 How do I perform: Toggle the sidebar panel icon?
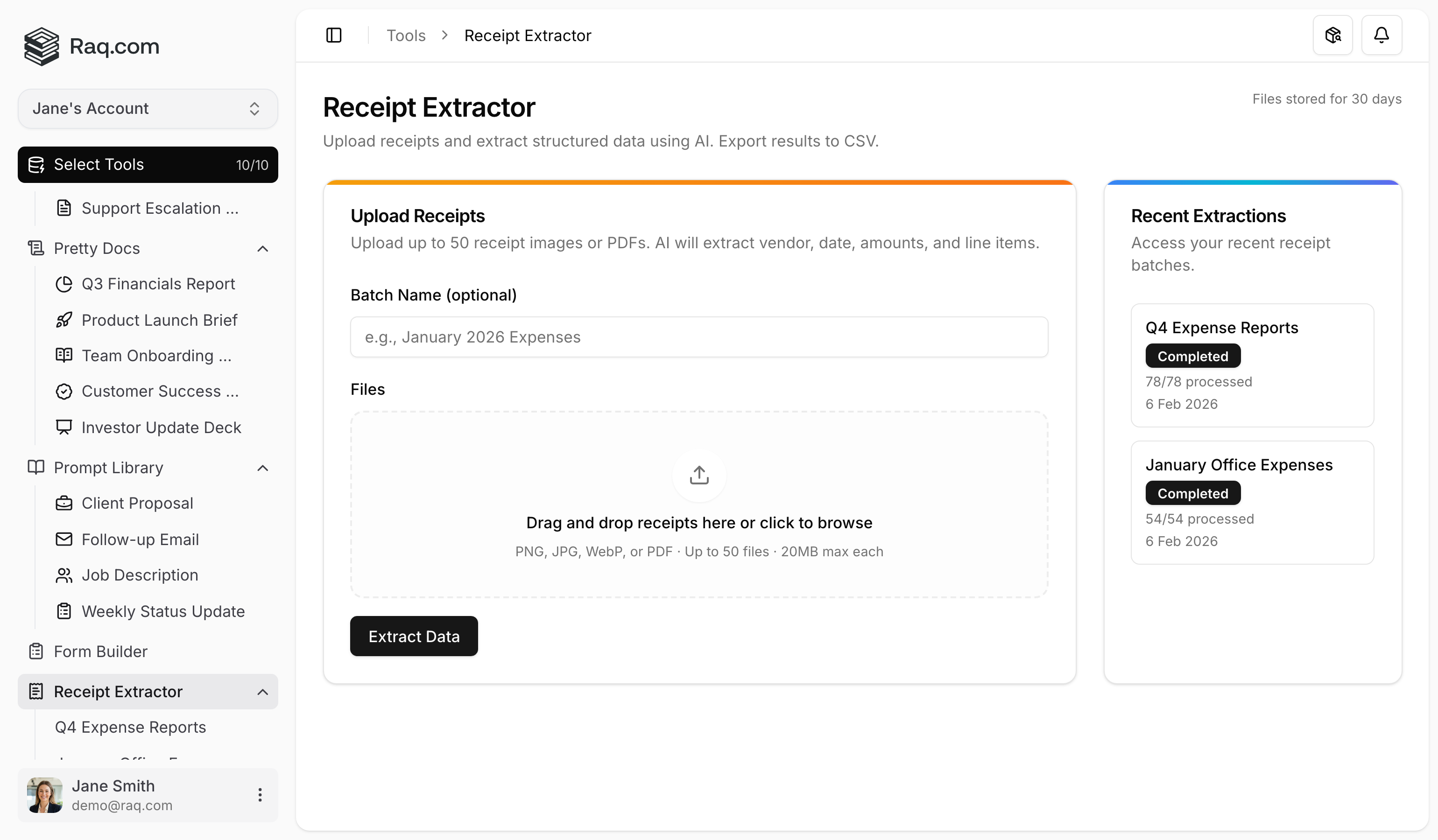tap(334, 35)
